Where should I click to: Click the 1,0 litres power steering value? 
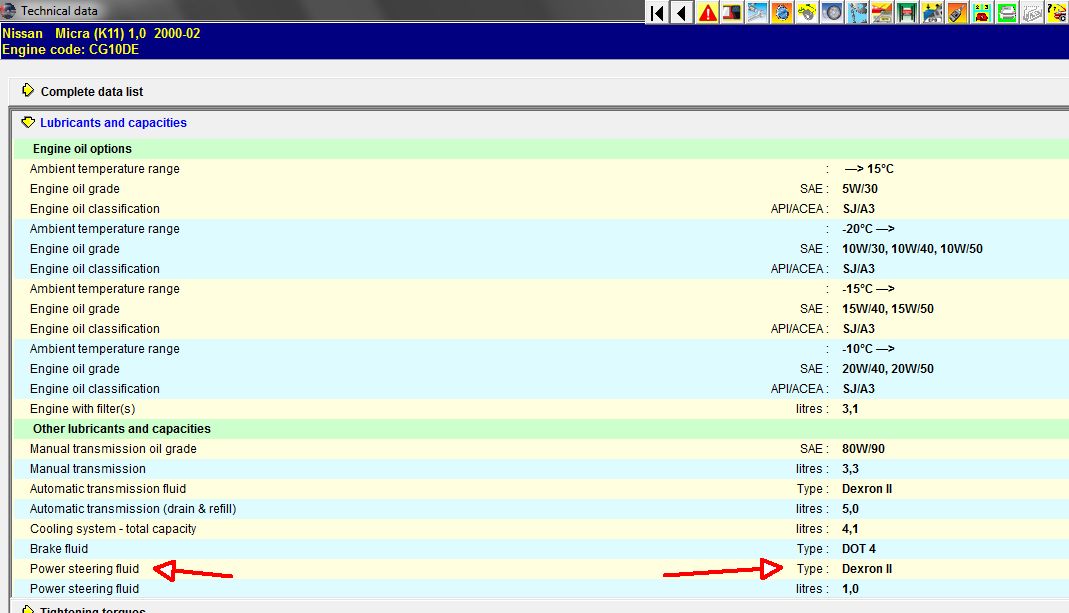click(850, 589)
